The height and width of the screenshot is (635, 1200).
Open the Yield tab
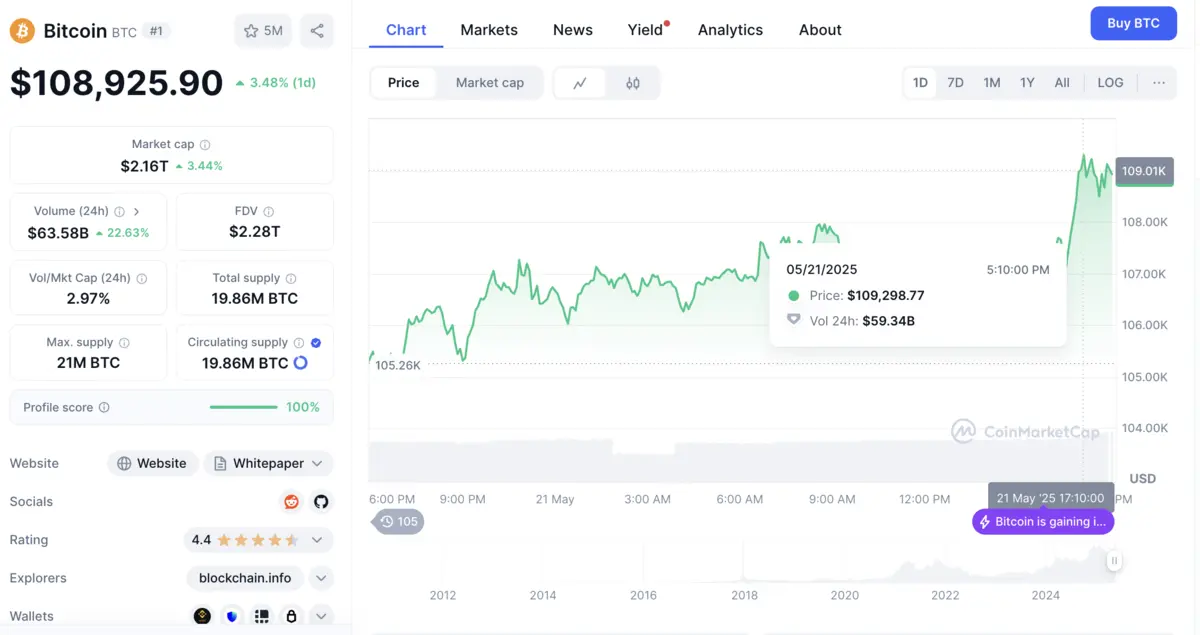pos(646,30)
